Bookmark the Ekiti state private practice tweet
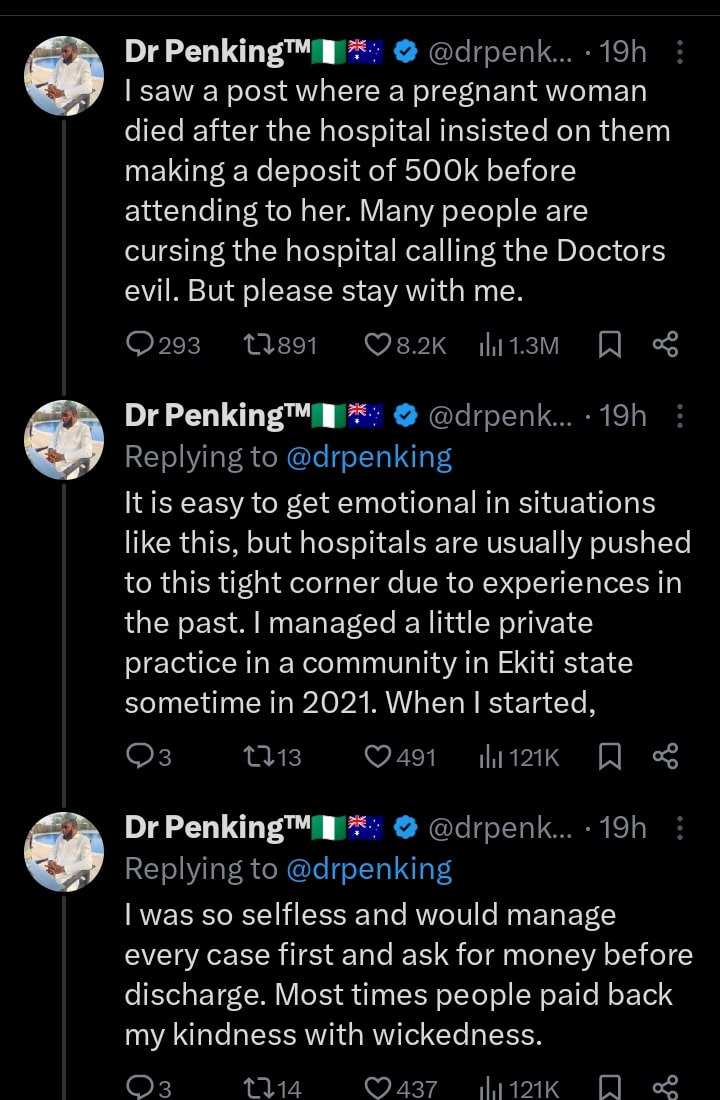This screenshot has width=720, height=1100. click(608, 757)
